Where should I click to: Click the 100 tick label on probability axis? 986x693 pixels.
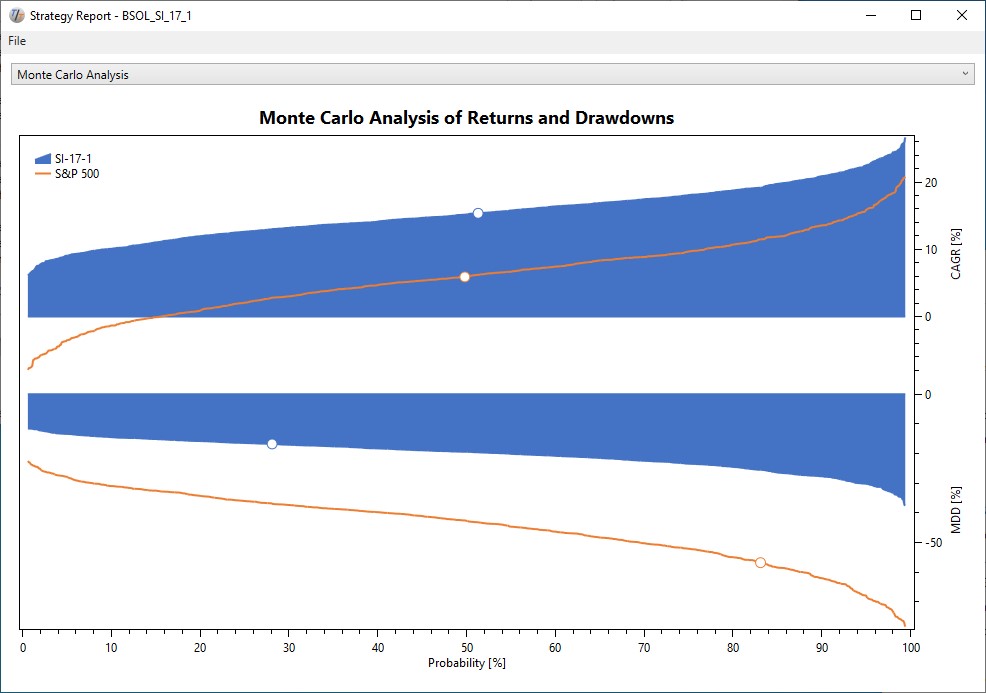point(911,648)
